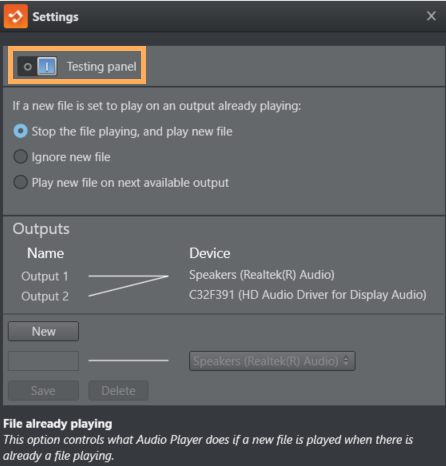446x466 pixels.
Task: Click the 'o' off side of the toggle
Action: pyautogui.click(x=28, y=67)
